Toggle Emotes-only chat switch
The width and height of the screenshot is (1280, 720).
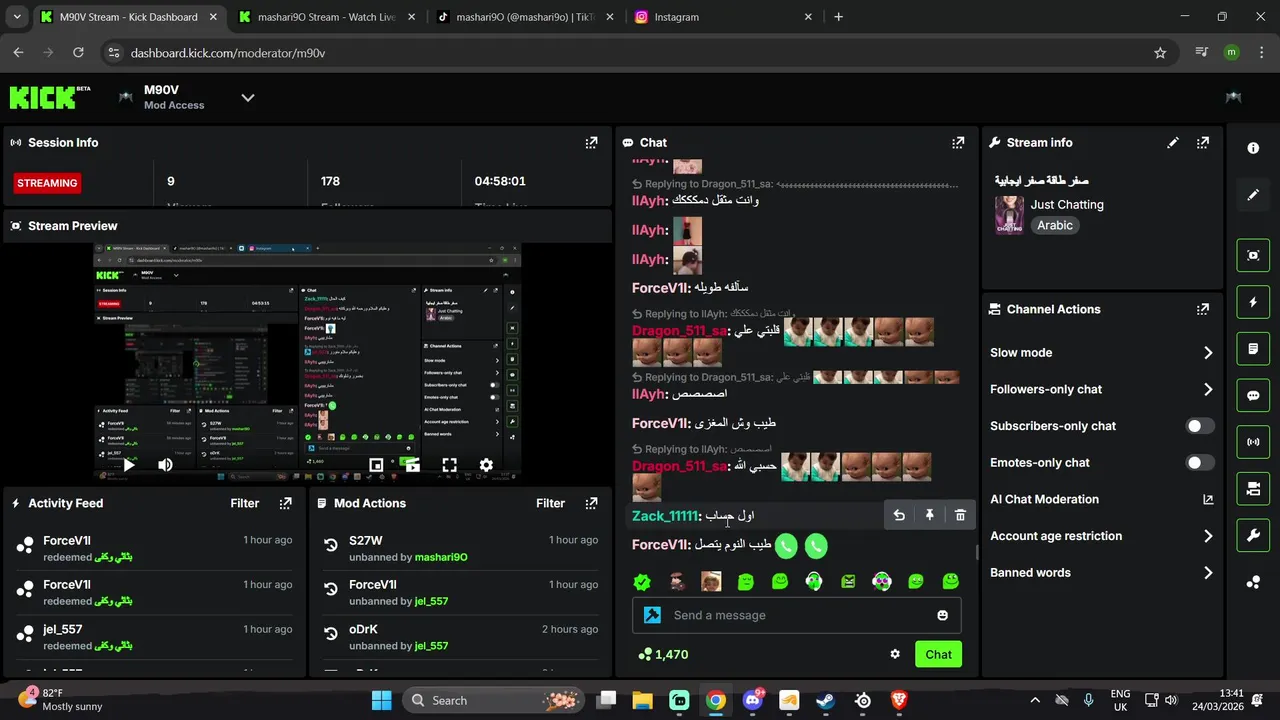tap(1200, 463)
